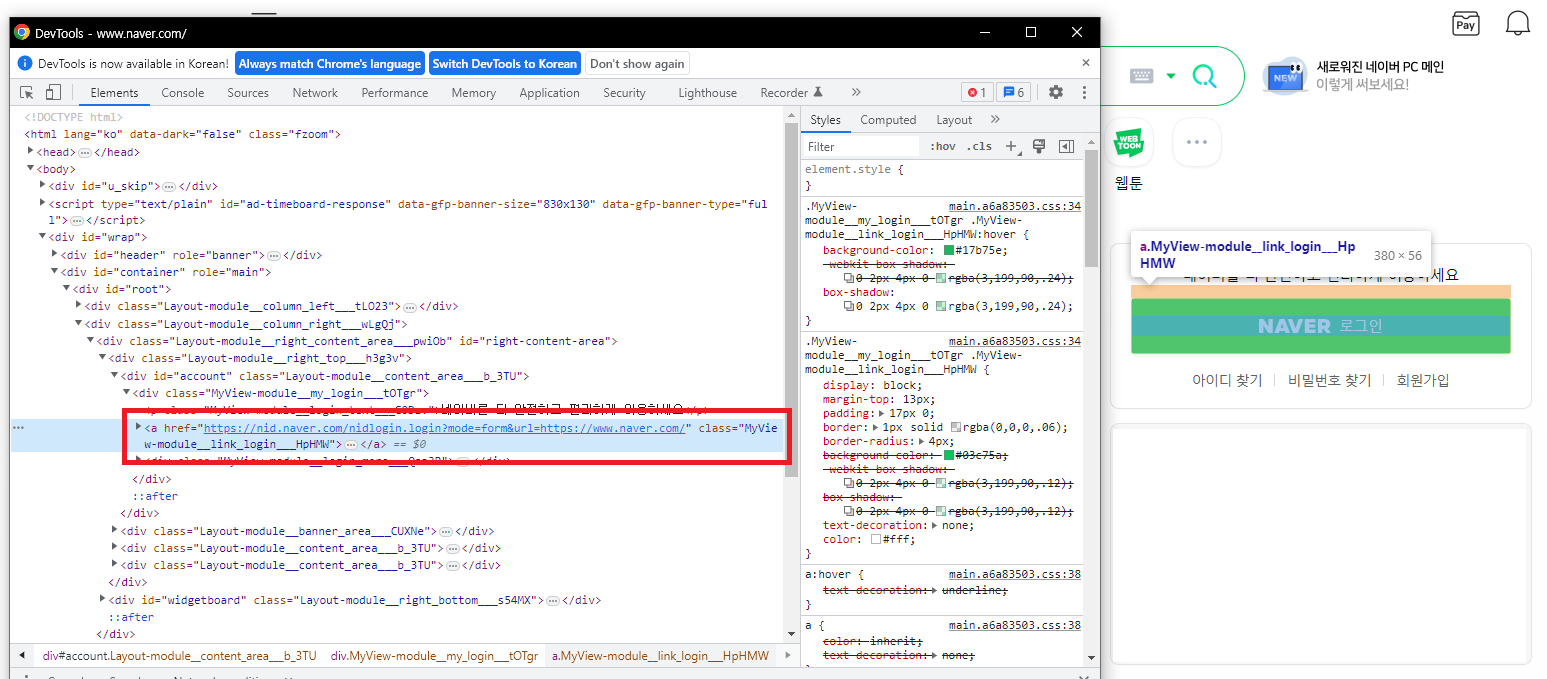Switch to the Sources tab
The image size is (1547, 679).
248,92
